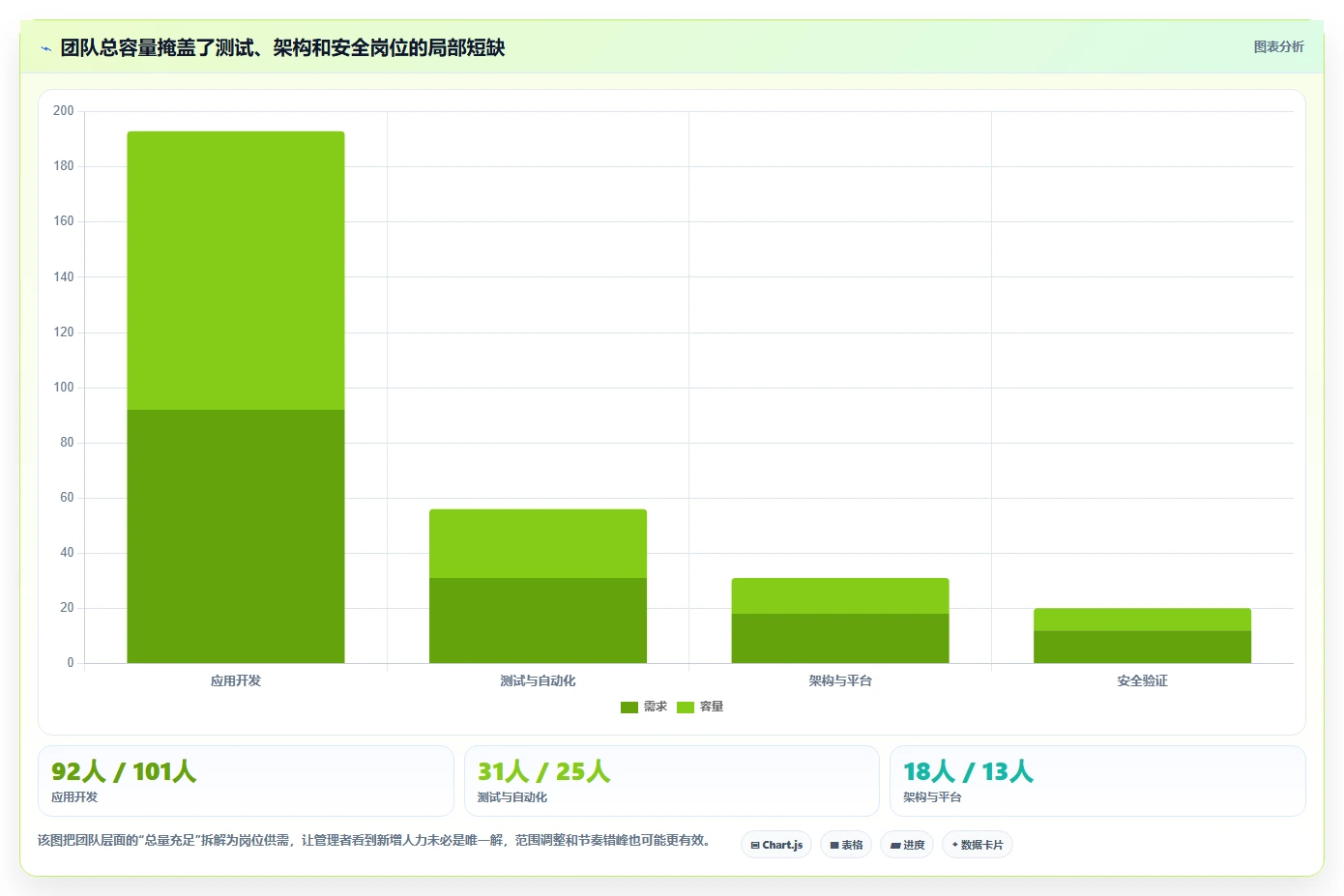1344x896 pixels.
Task: Select the 测试与自动化 demand bar segment
Action: pos(538,621)
